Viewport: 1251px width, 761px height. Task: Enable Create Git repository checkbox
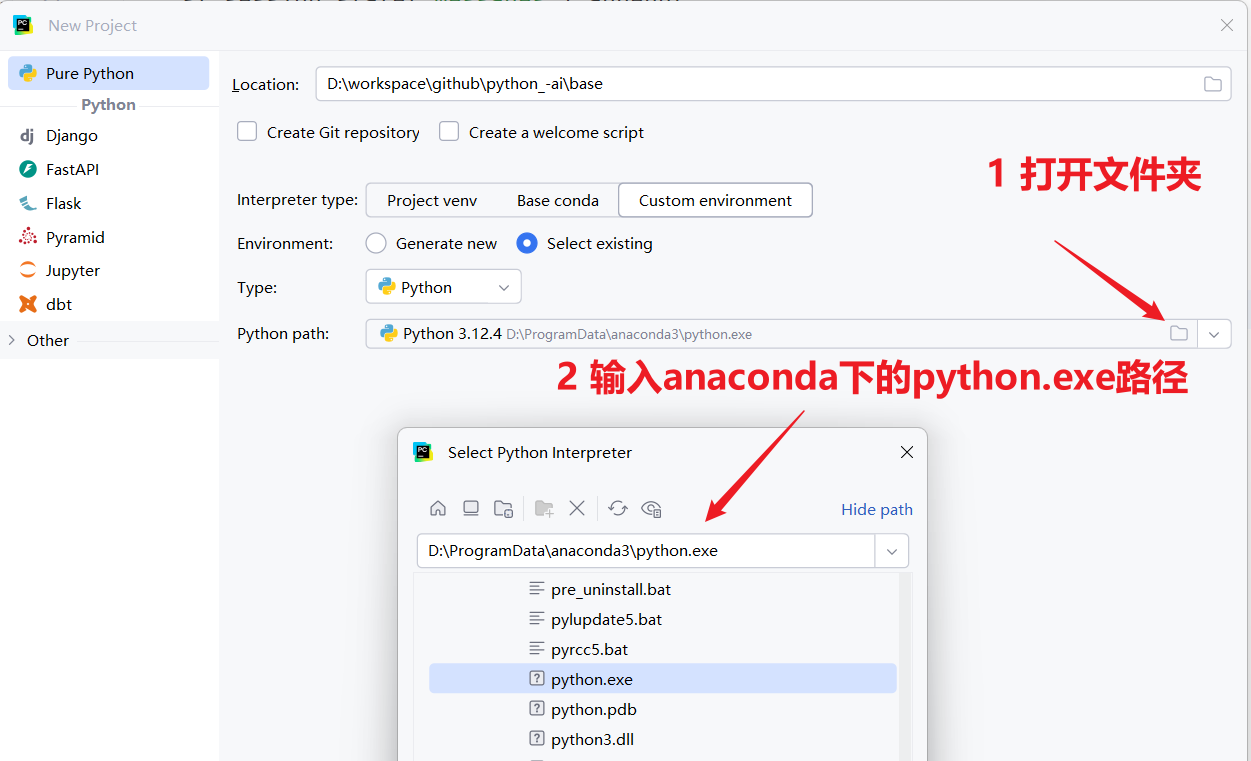pyautogui.click(x=247, y=131)
